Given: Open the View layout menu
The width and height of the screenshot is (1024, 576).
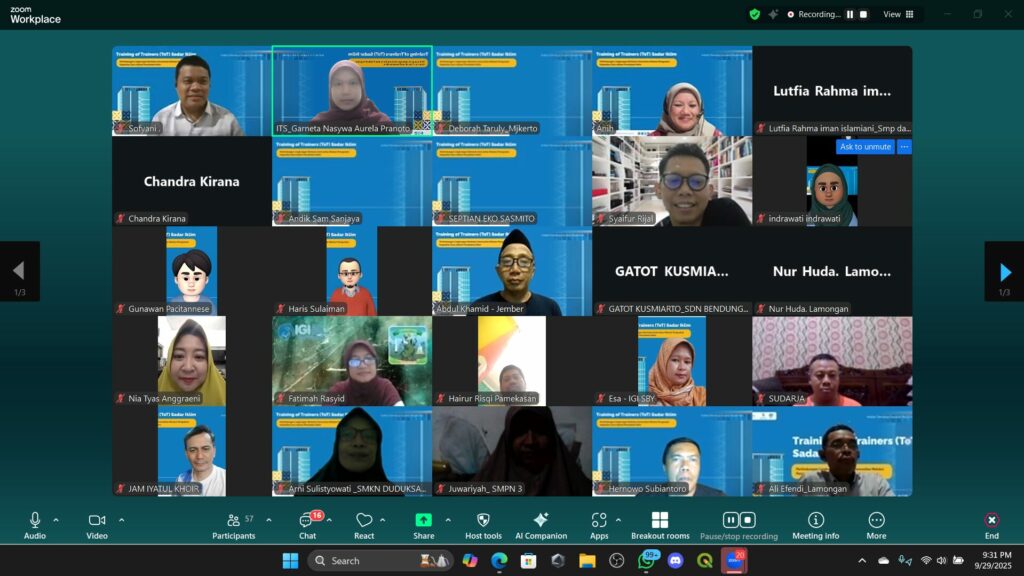Looking at the screenshot, I should (x=897, y=14).
